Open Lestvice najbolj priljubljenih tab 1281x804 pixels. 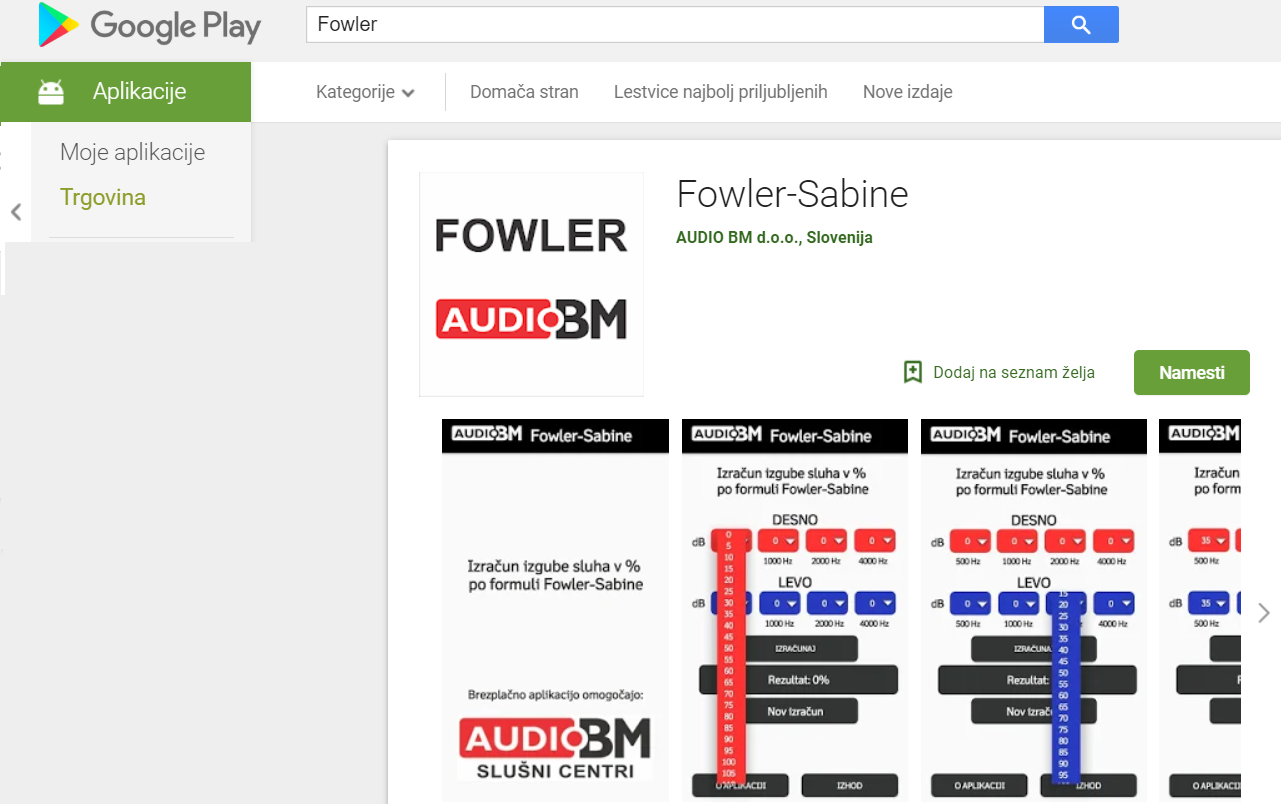tap(721, 92)
